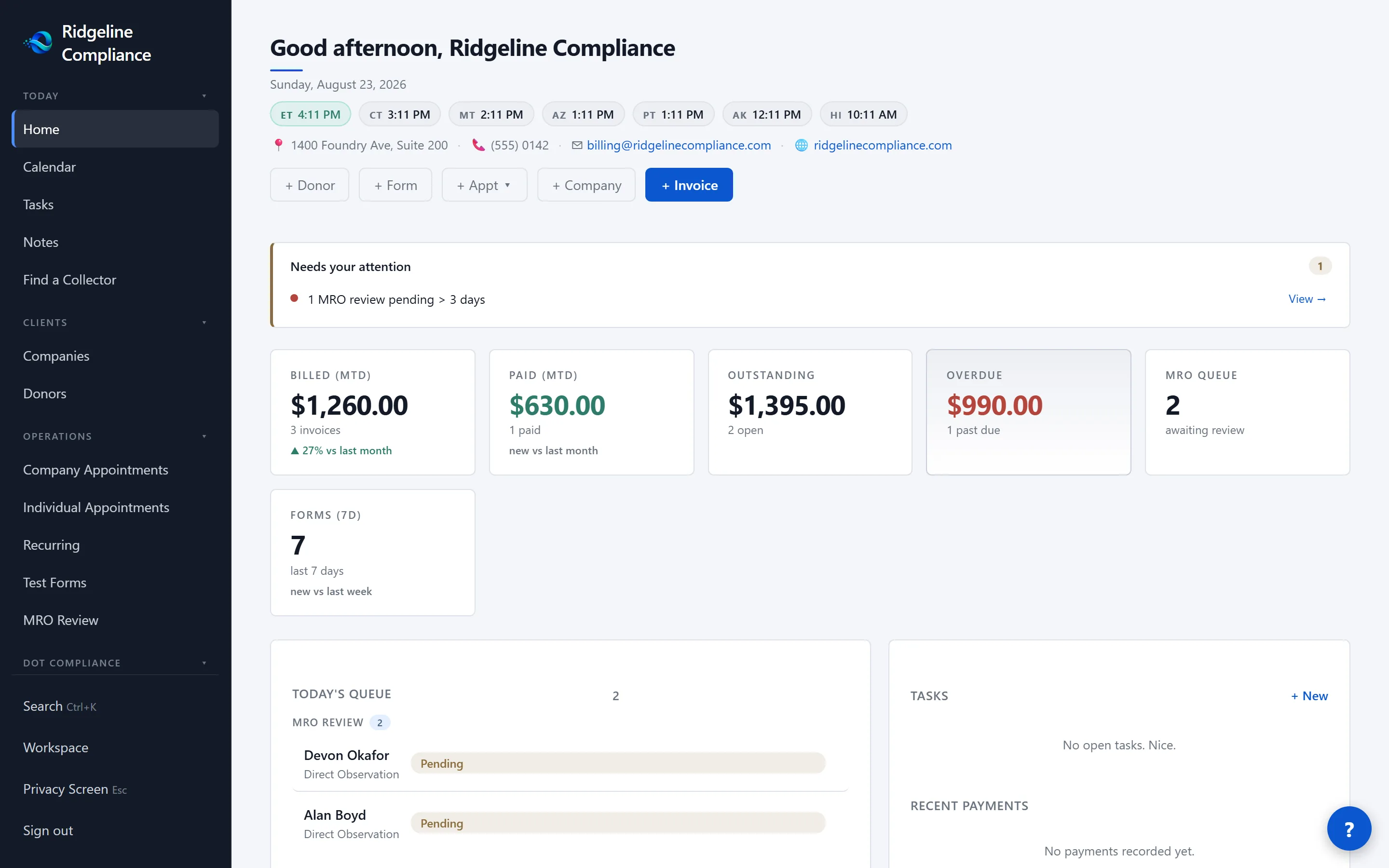Go to Home in sidebar

pos(115,129)
